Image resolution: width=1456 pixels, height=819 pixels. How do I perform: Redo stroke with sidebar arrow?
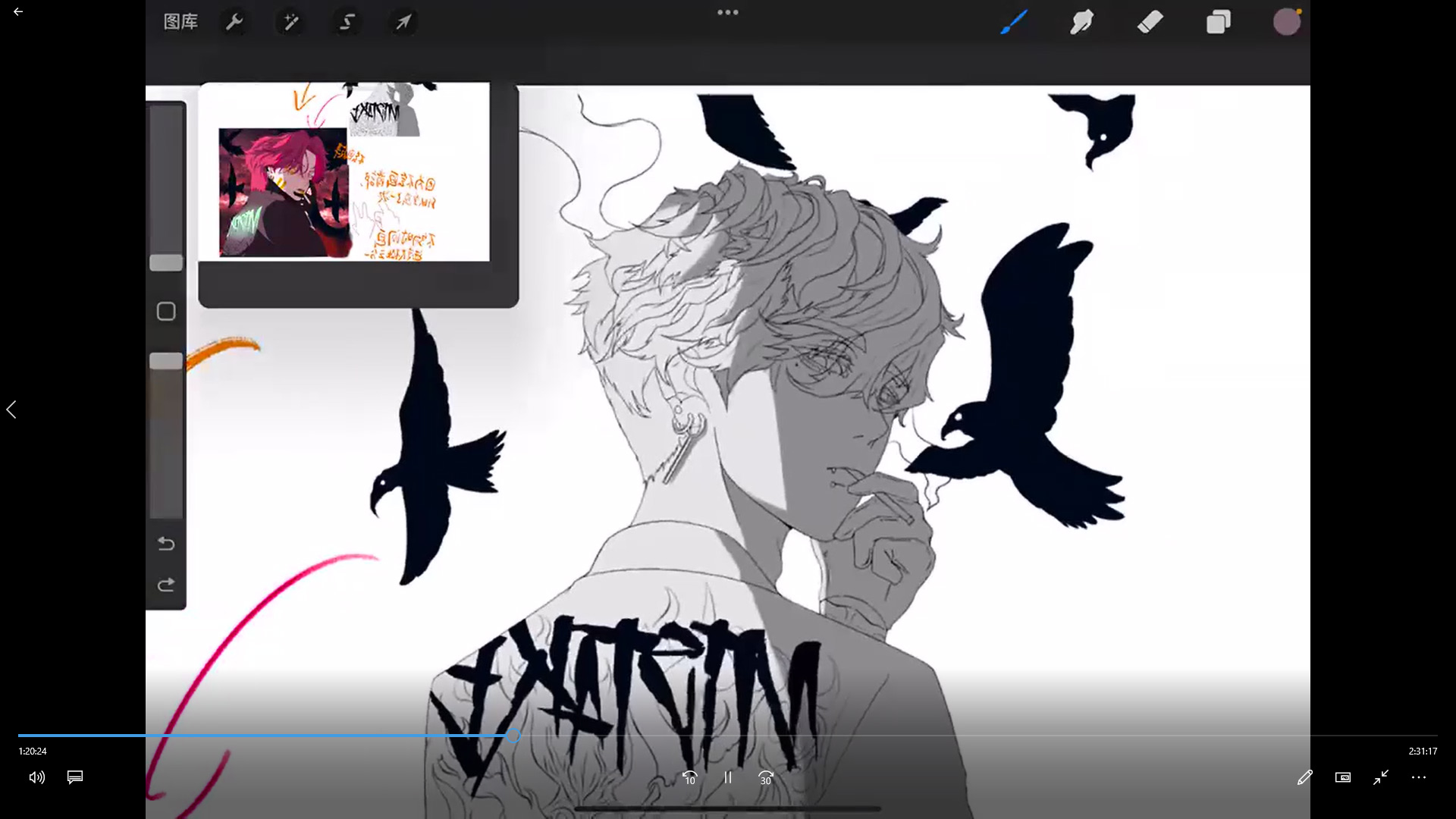[x=166, y=585]
